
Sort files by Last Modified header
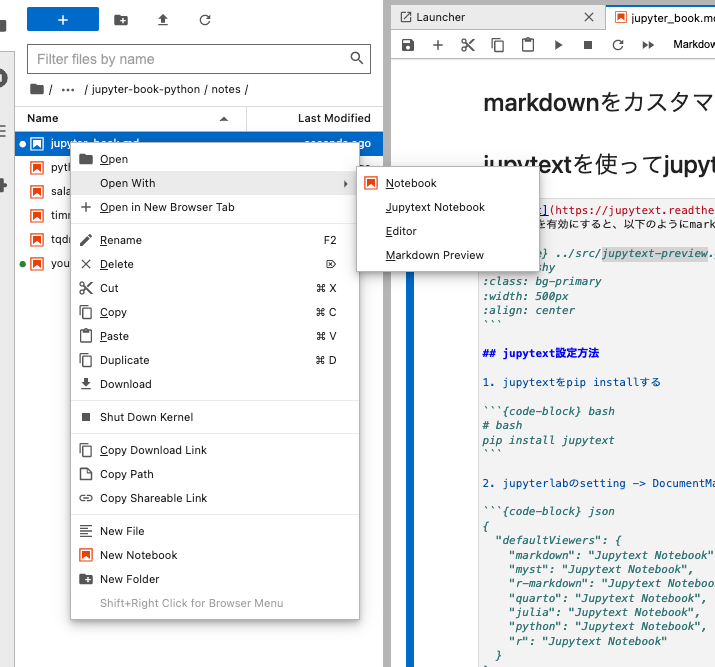point(315,119)
